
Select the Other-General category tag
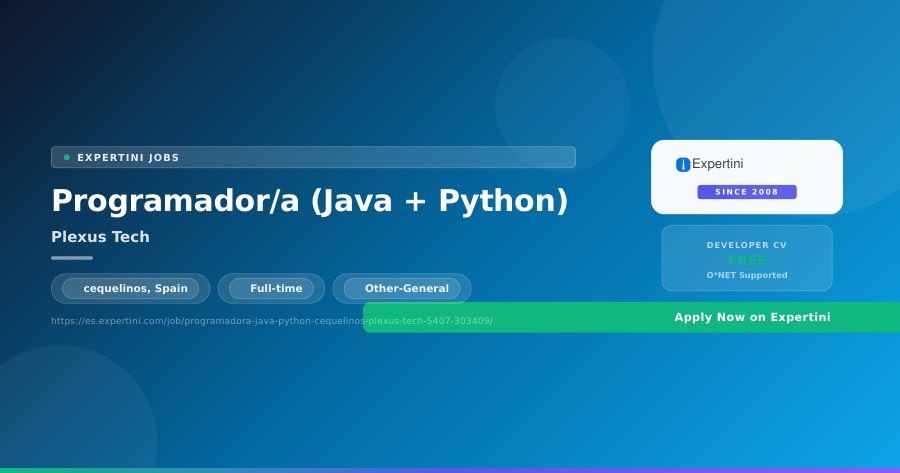click(x=402, y=288)
